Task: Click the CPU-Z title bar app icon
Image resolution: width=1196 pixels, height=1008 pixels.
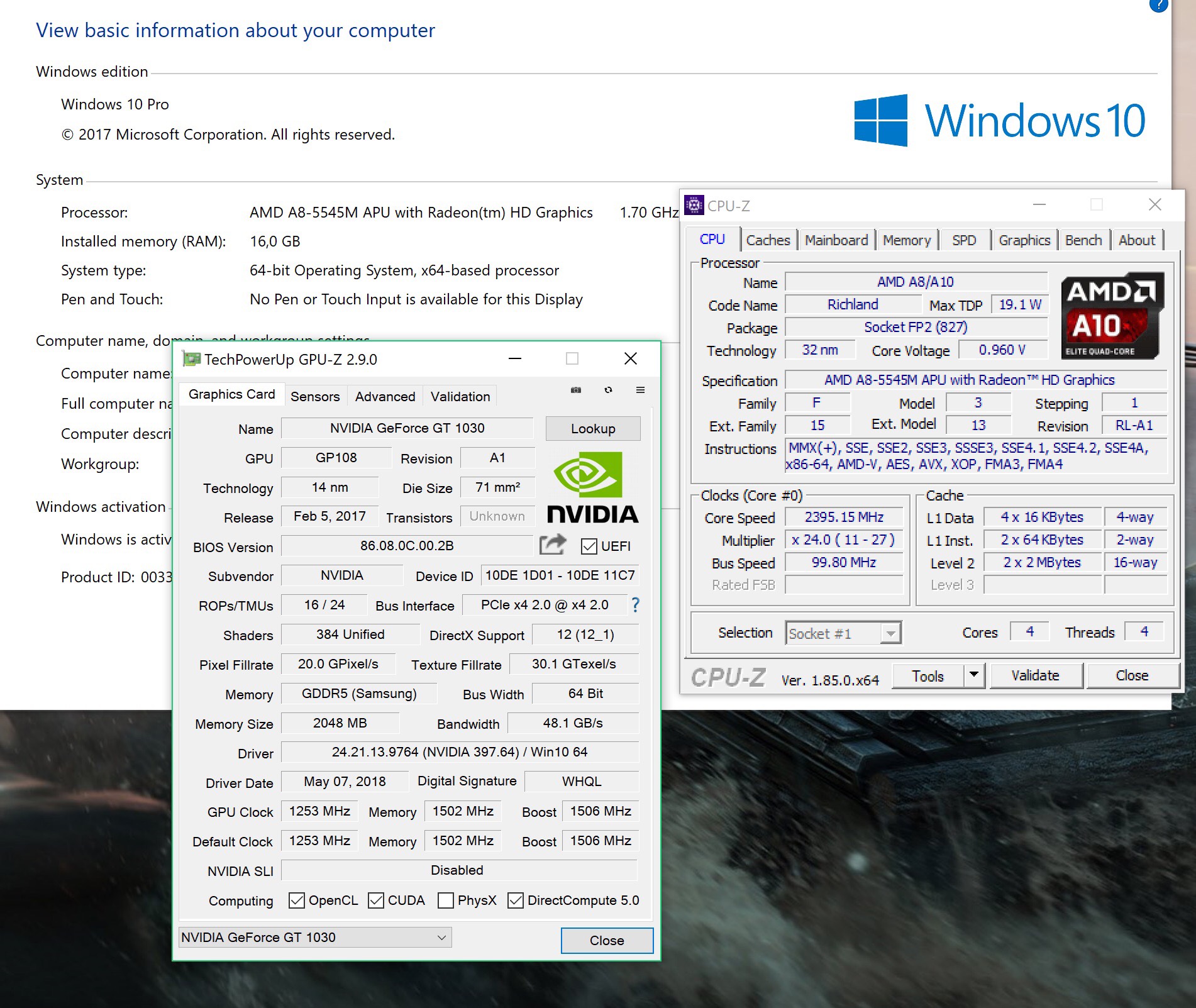Action: tap(694, 205)
